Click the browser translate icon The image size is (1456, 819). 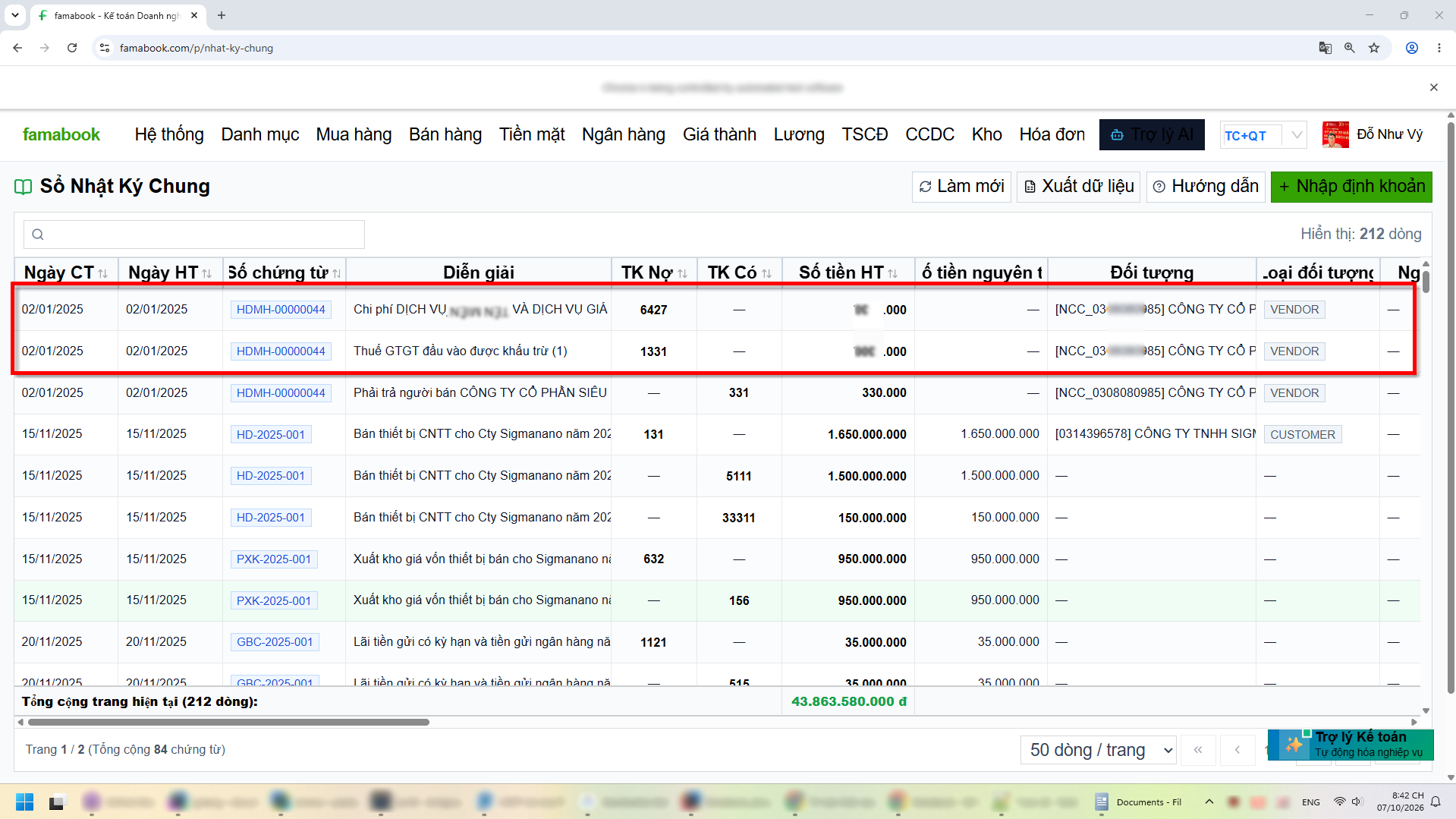(x=1325, y=48)
